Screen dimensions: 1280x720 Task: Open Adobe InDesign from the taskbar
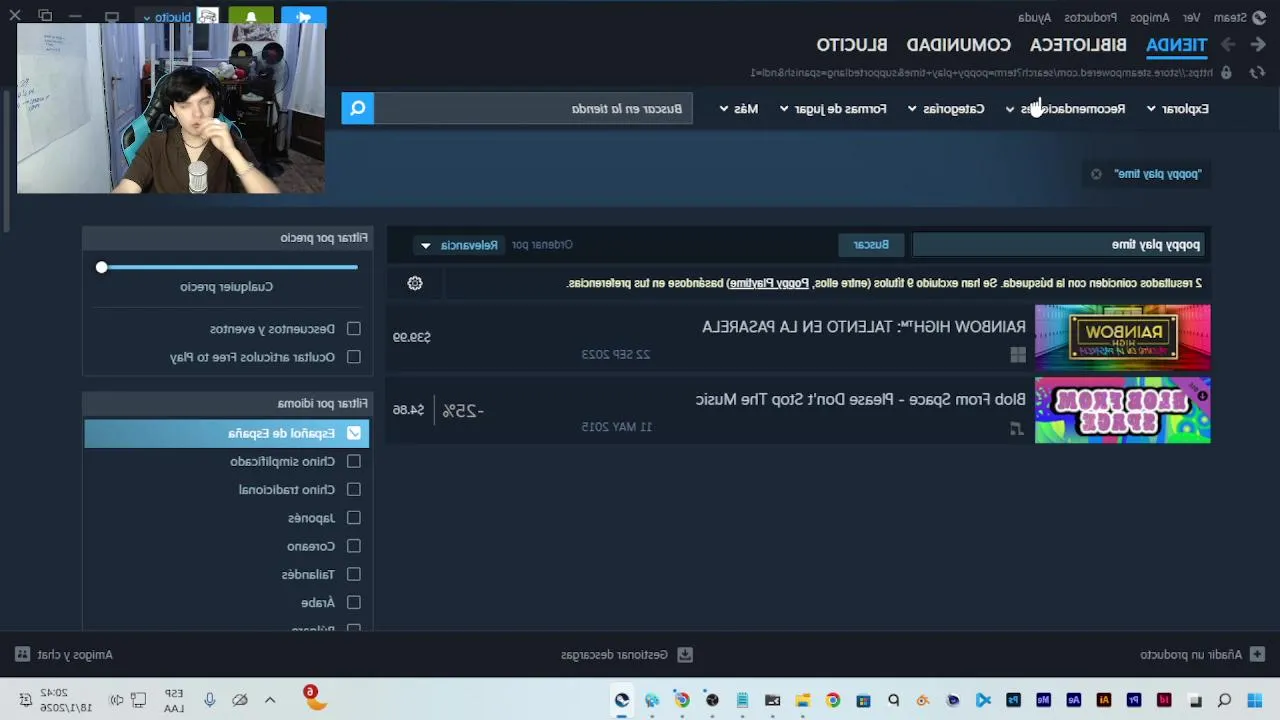1164,700
